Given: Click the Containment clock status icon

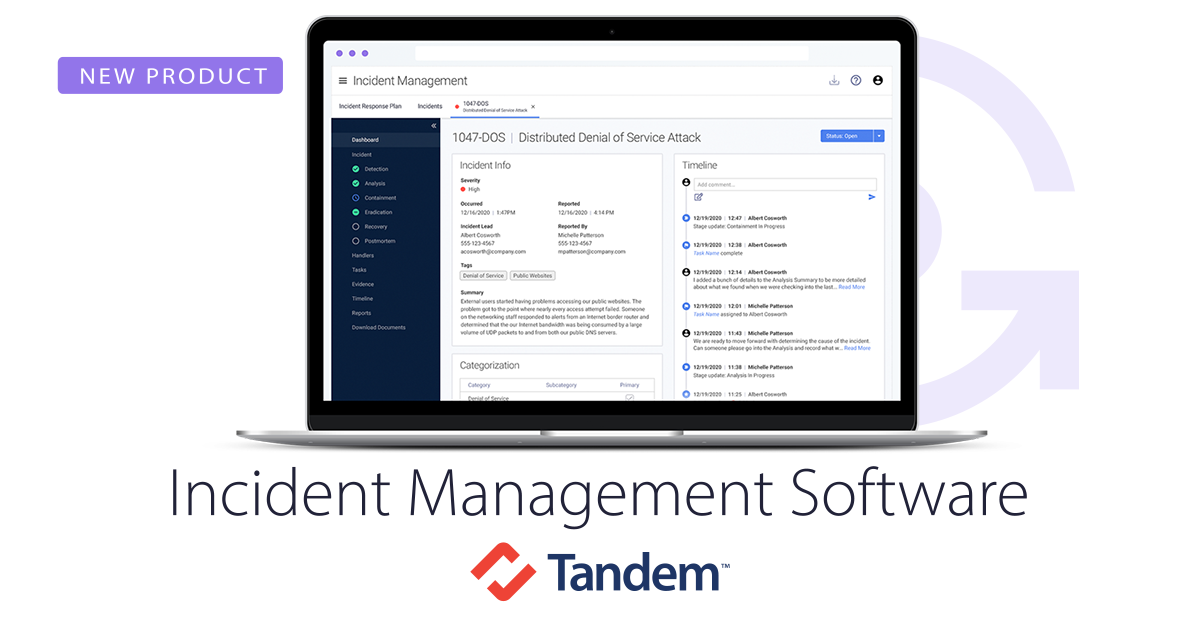Looking at the screenshot, I should pyautogui.click(x=354, y=197).
